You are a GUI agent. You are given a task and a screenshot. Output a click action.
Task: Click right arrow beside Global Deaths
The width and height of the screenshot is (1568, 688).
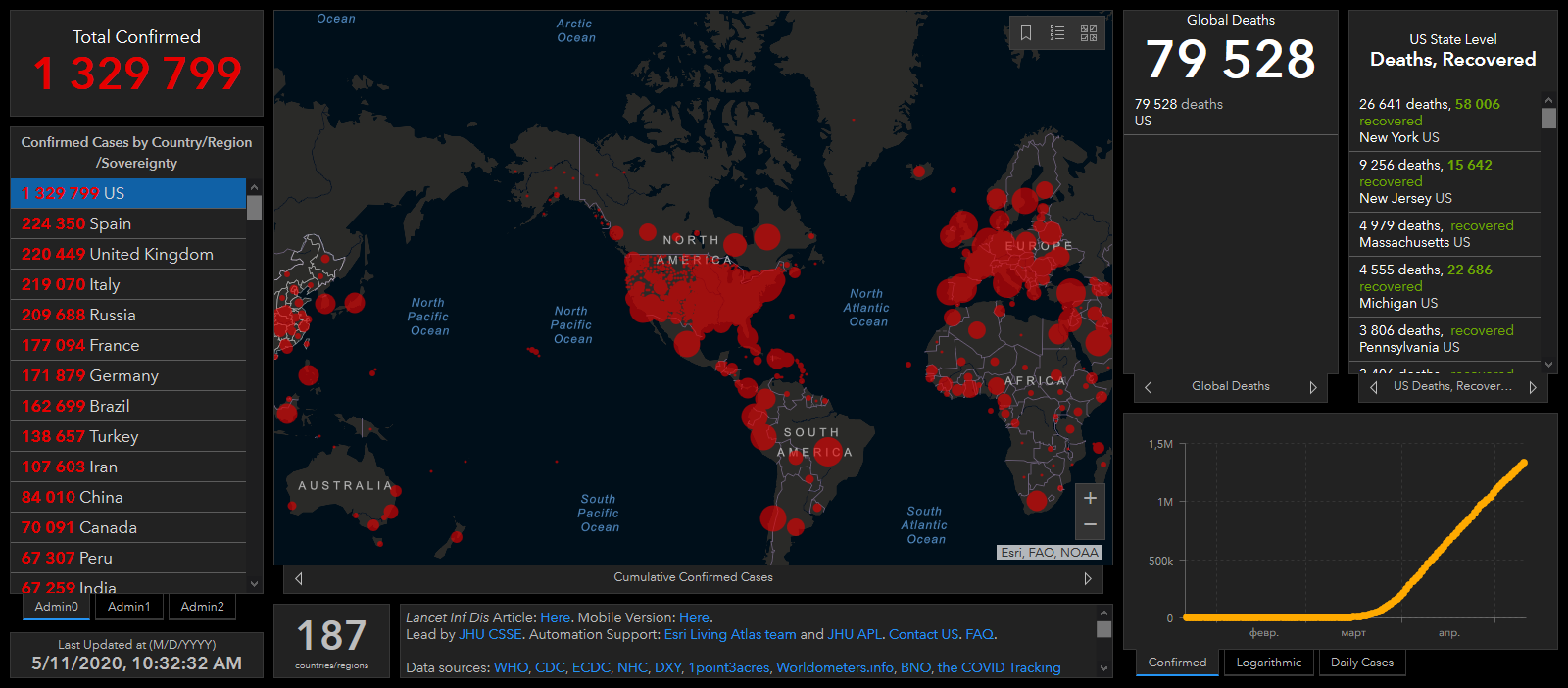tap(1313, 387)
